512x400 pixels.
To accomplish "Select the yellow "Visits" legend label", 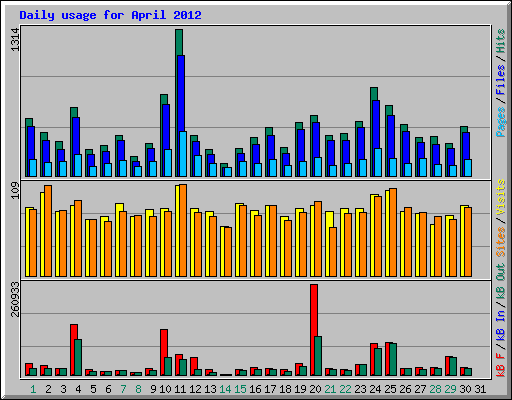I will click(x=501, y=198).
